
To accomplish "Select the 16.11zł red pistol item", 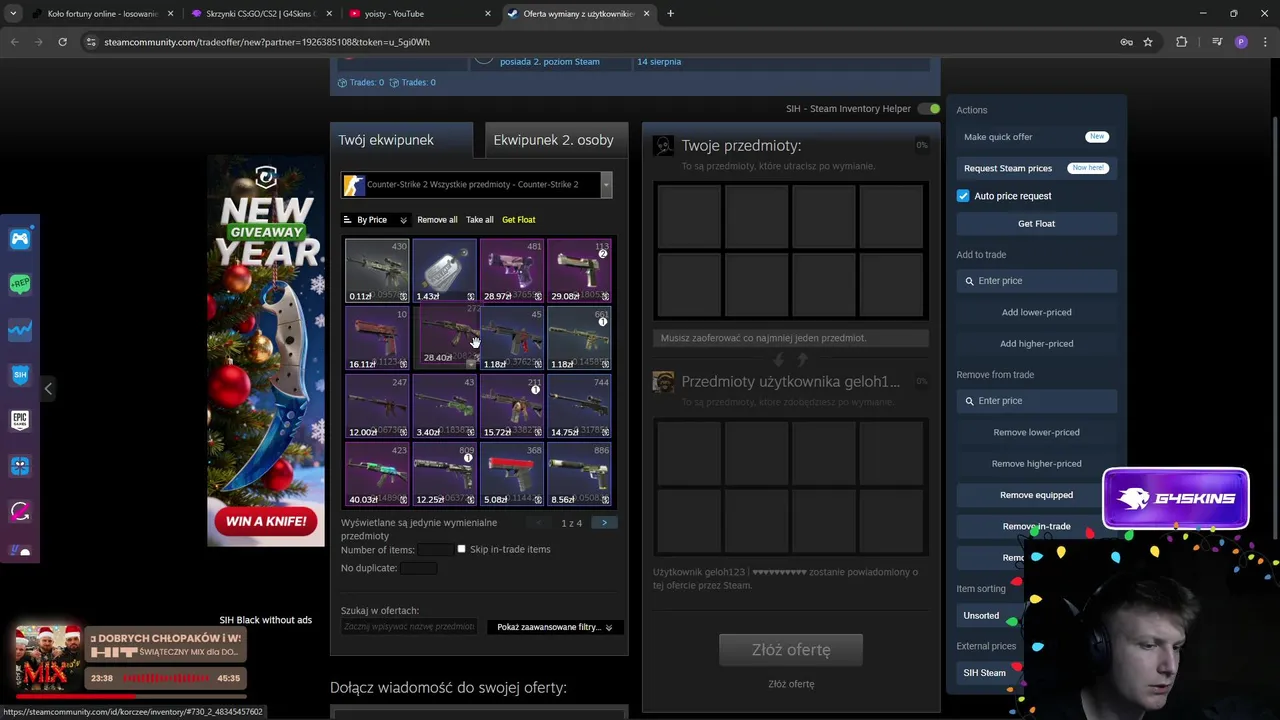I will click(377, 338).
